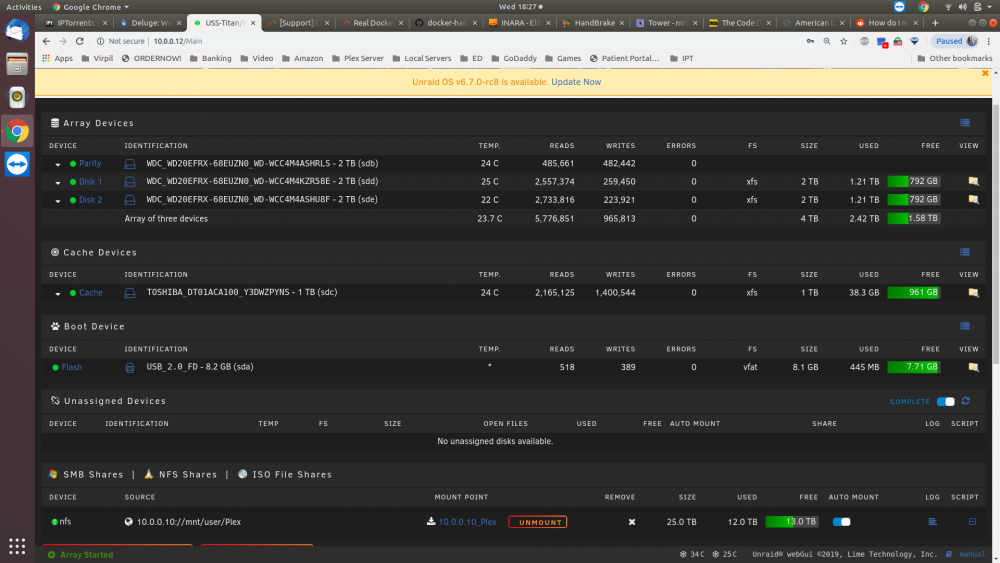Click the Update Now link

pyautogui.click(x=576, y=82)
